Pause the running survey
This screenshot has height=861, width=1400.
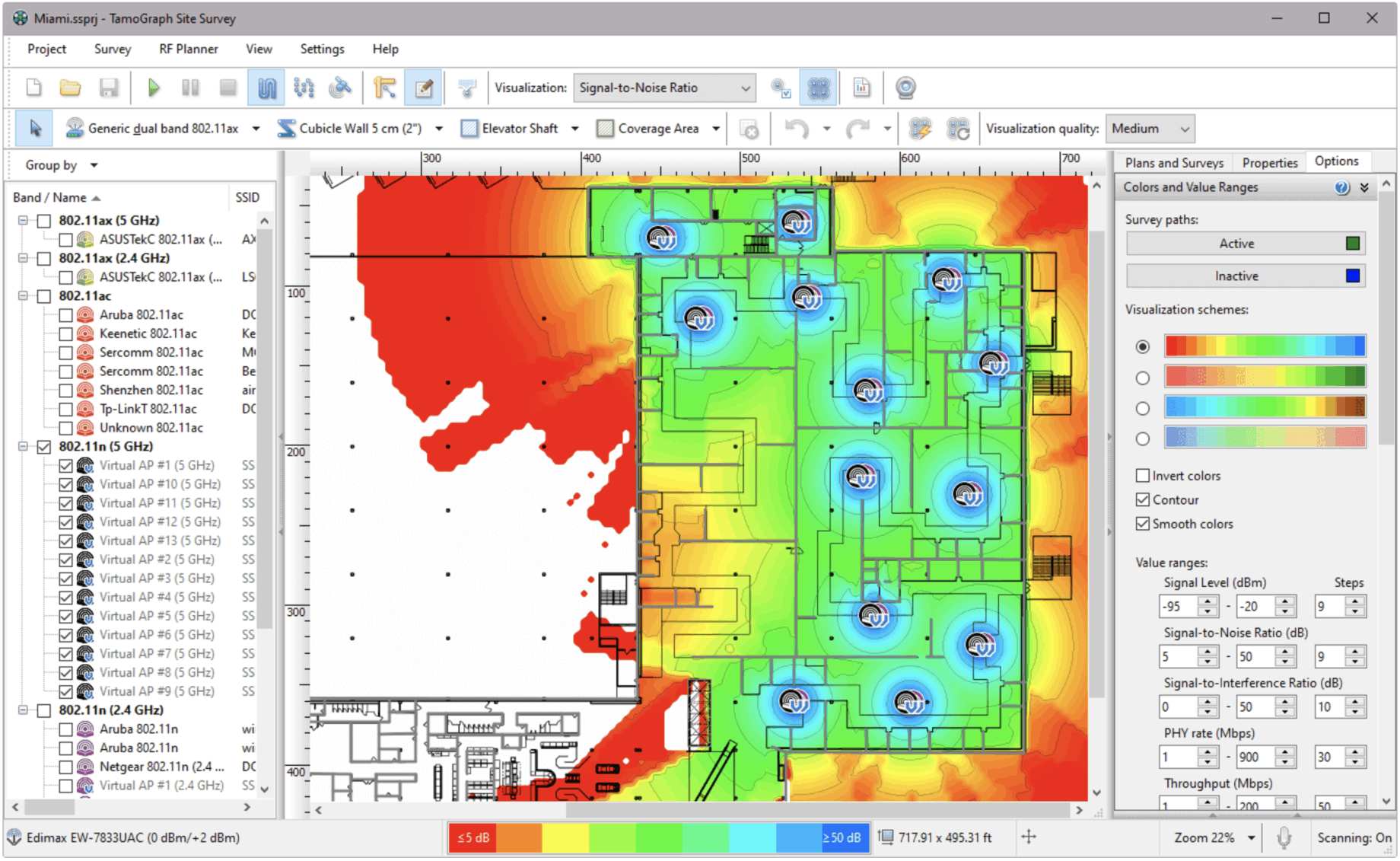(190, 88)
